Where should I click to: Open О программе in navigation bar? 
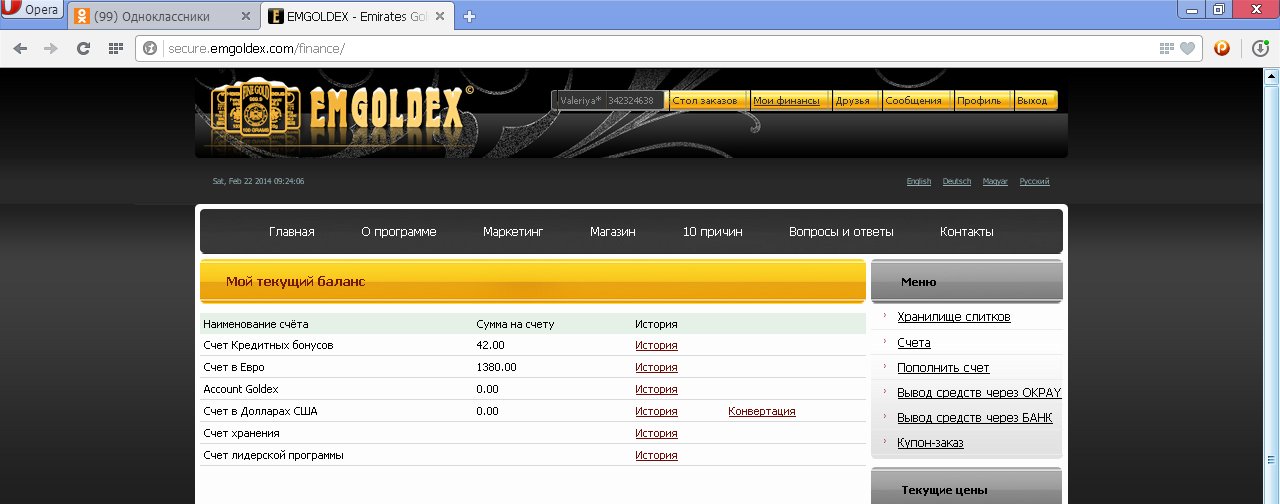[x=399, y=231]
